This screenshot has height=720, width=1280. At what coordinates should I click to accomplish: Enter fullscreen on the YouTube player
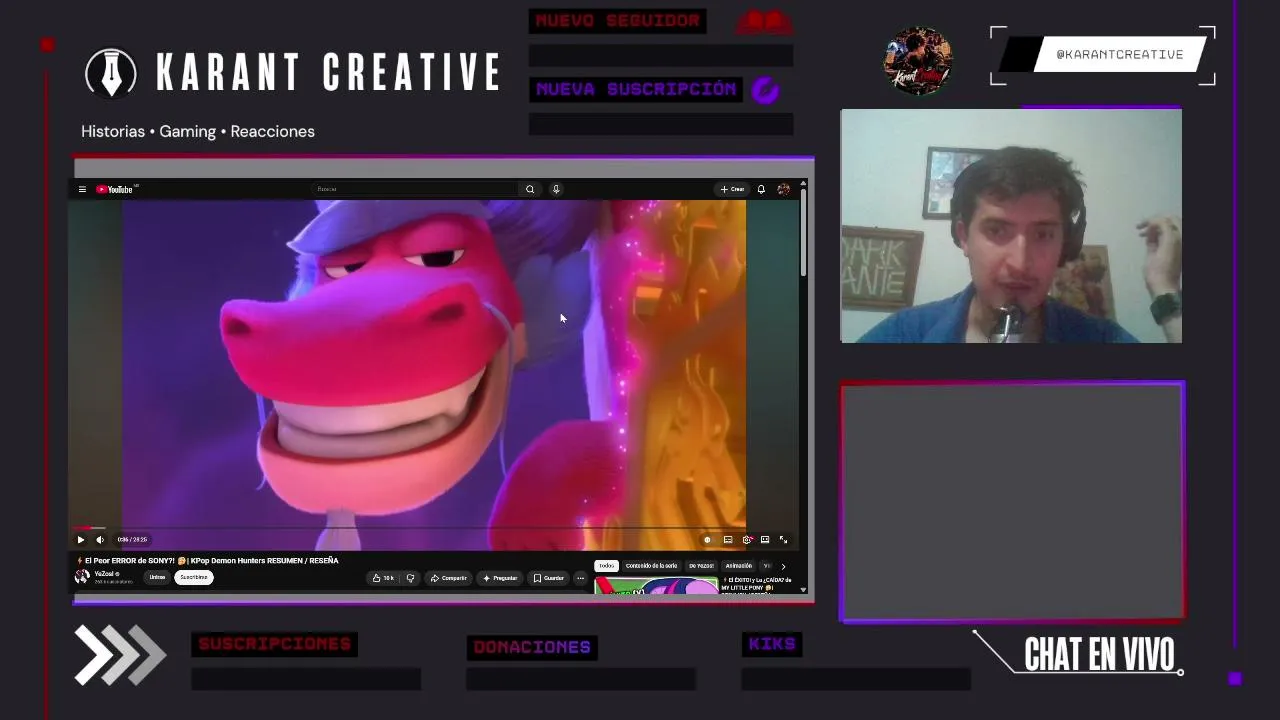[x=783, y=540]
